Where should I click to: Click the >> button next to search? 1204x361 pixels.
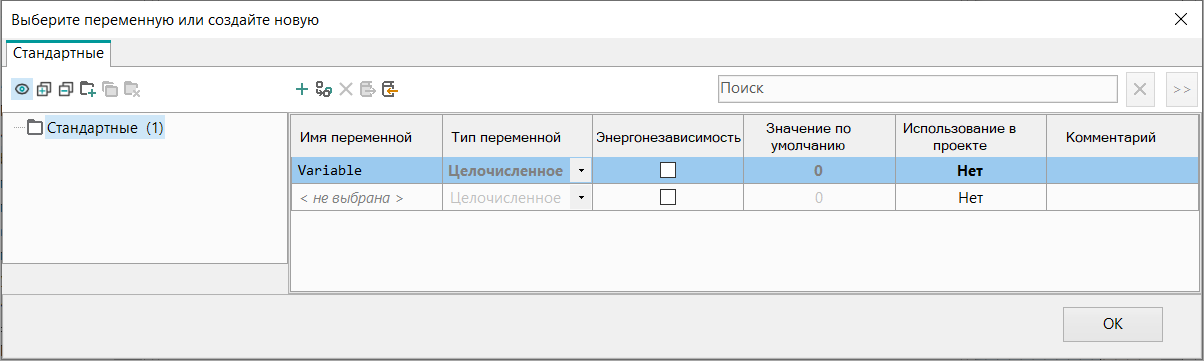pyautogui.click(x=1181, y=89)
